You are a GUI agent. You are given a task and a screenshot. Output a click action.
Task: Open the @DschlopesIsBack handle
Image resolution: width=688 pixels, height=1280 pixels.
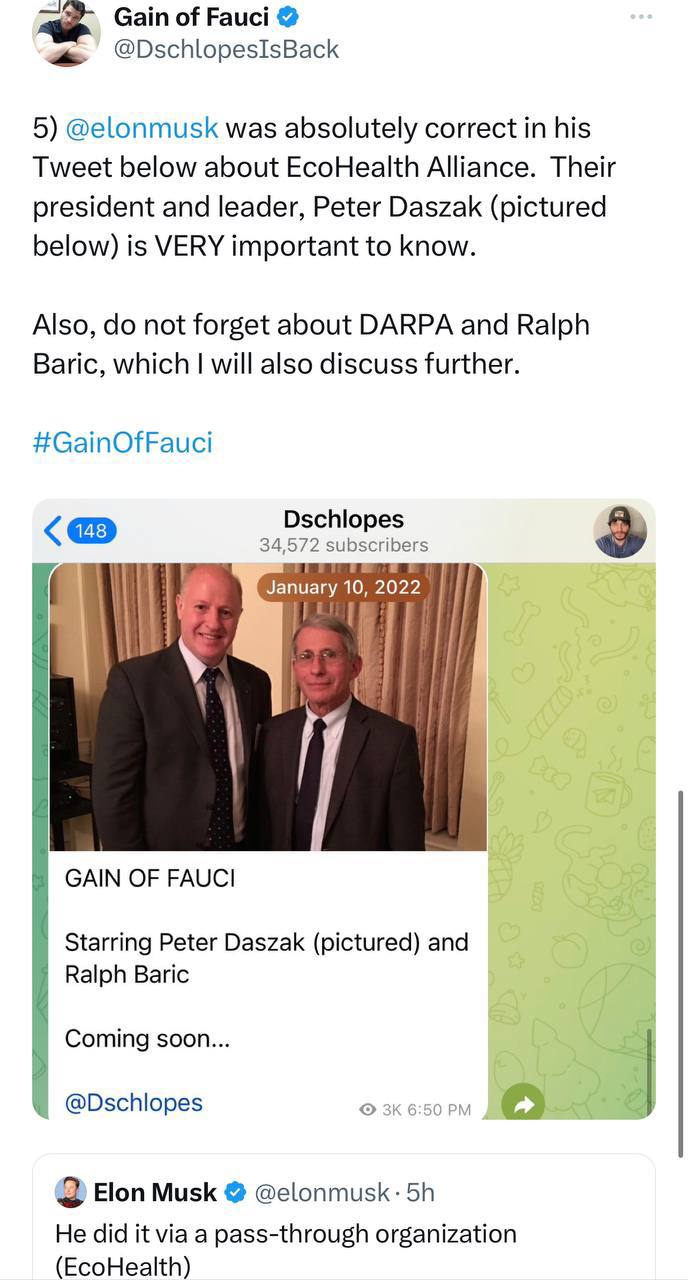tap(226, 49)
